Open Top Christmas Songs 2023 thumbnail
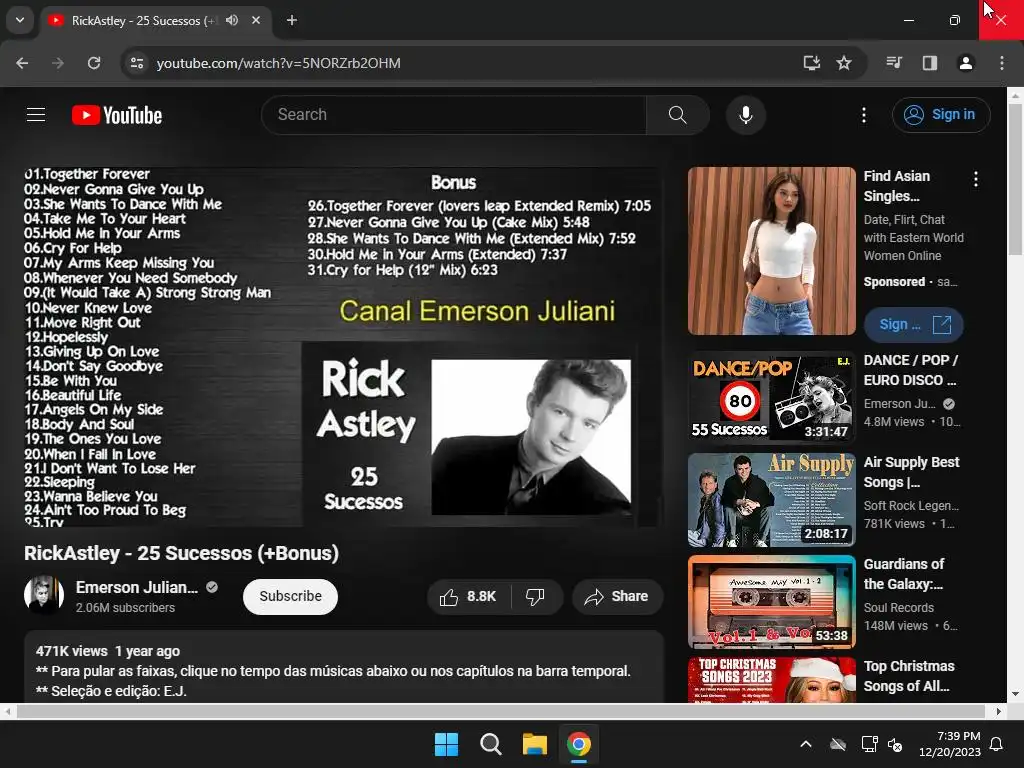The height and width of the screenshot is (768, 1024). pos(771,680)
